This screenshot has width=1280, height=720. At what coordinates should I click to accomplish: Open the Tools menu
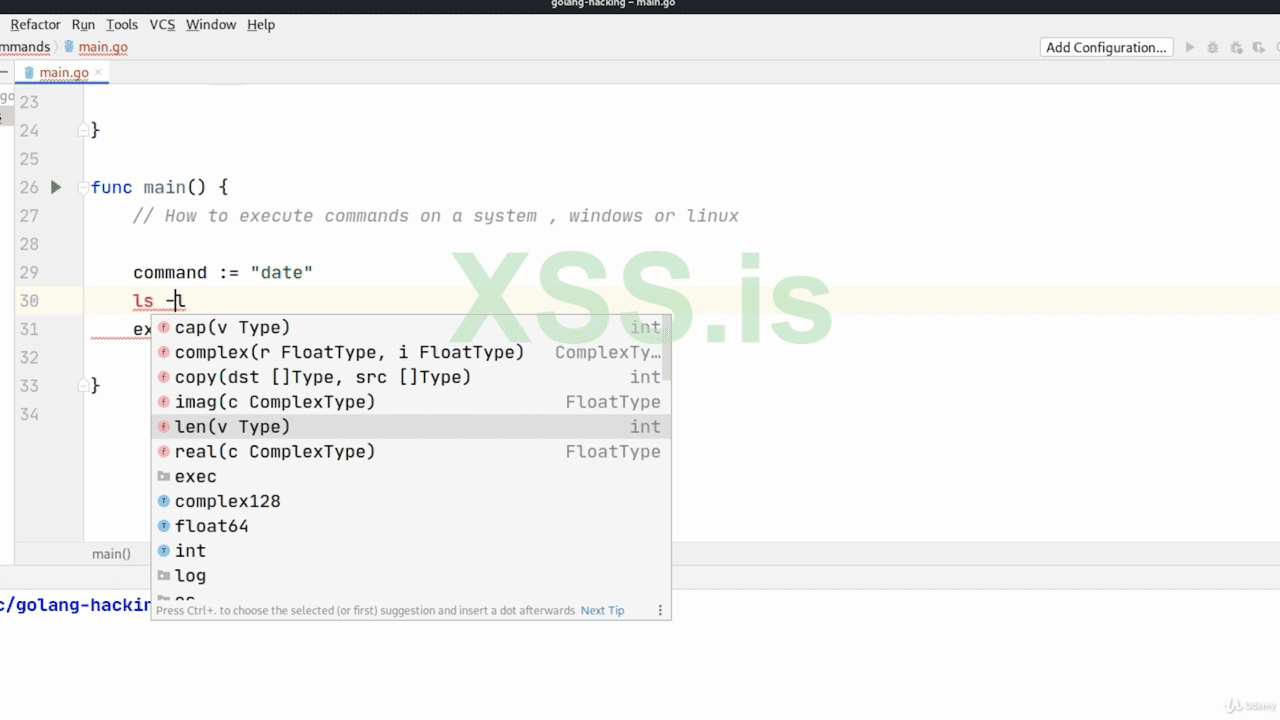pyautogui.click(x=122, y=24)
